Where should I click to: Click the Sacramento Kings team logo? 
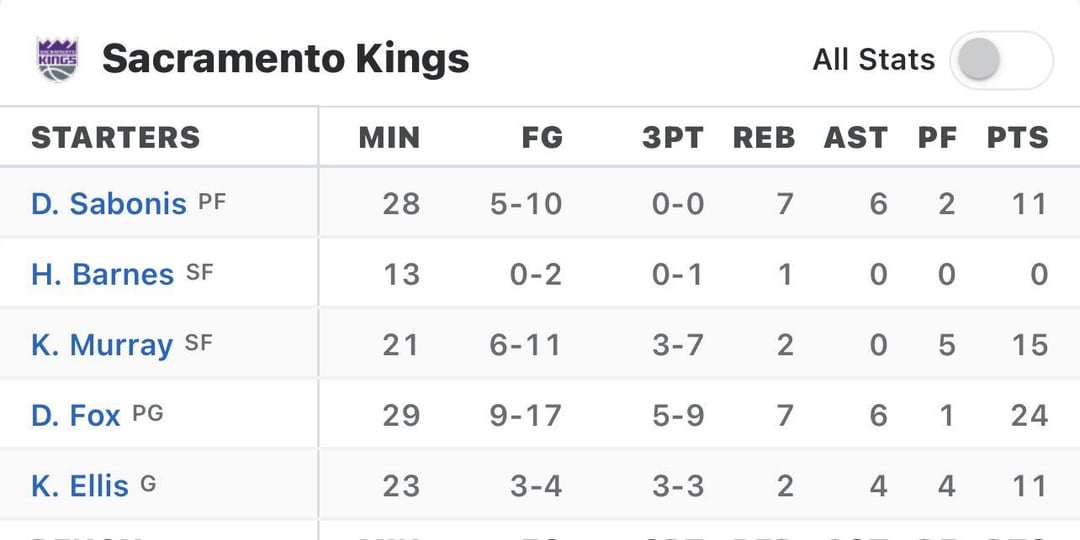57,60
